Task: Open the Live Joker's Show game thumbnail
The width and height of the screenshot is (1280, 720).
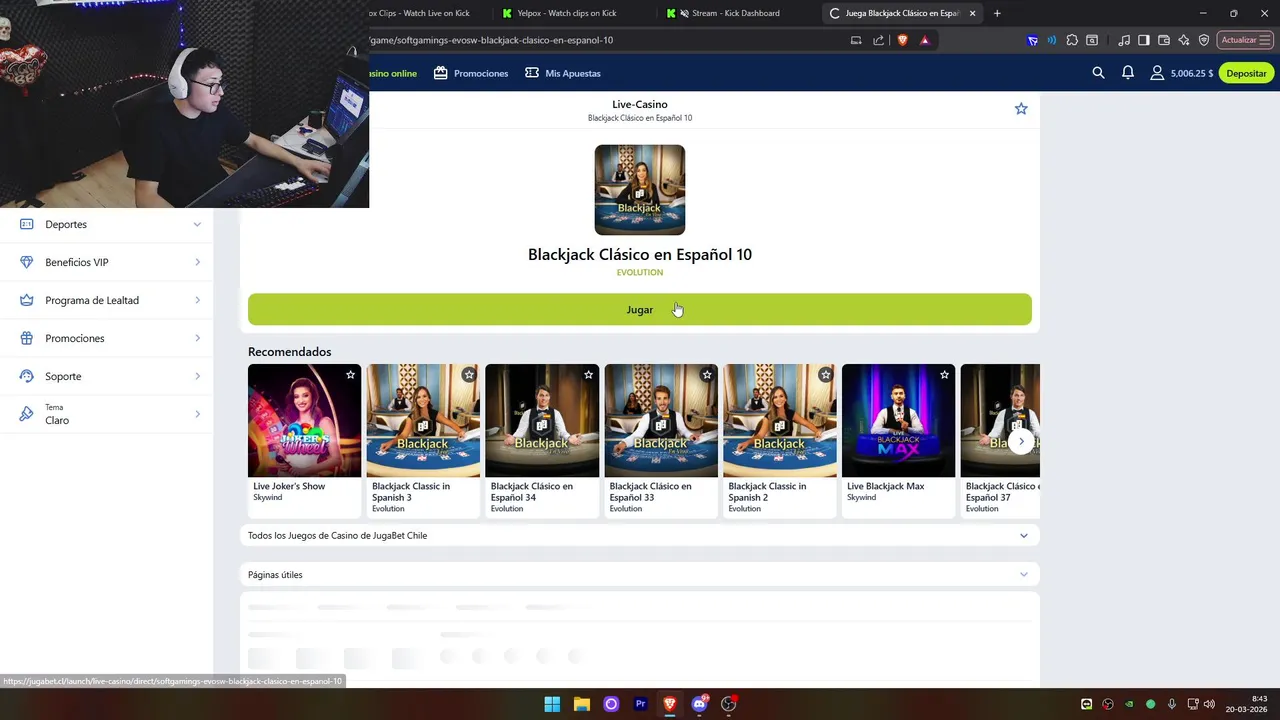Action: click(x=304, y=420)
